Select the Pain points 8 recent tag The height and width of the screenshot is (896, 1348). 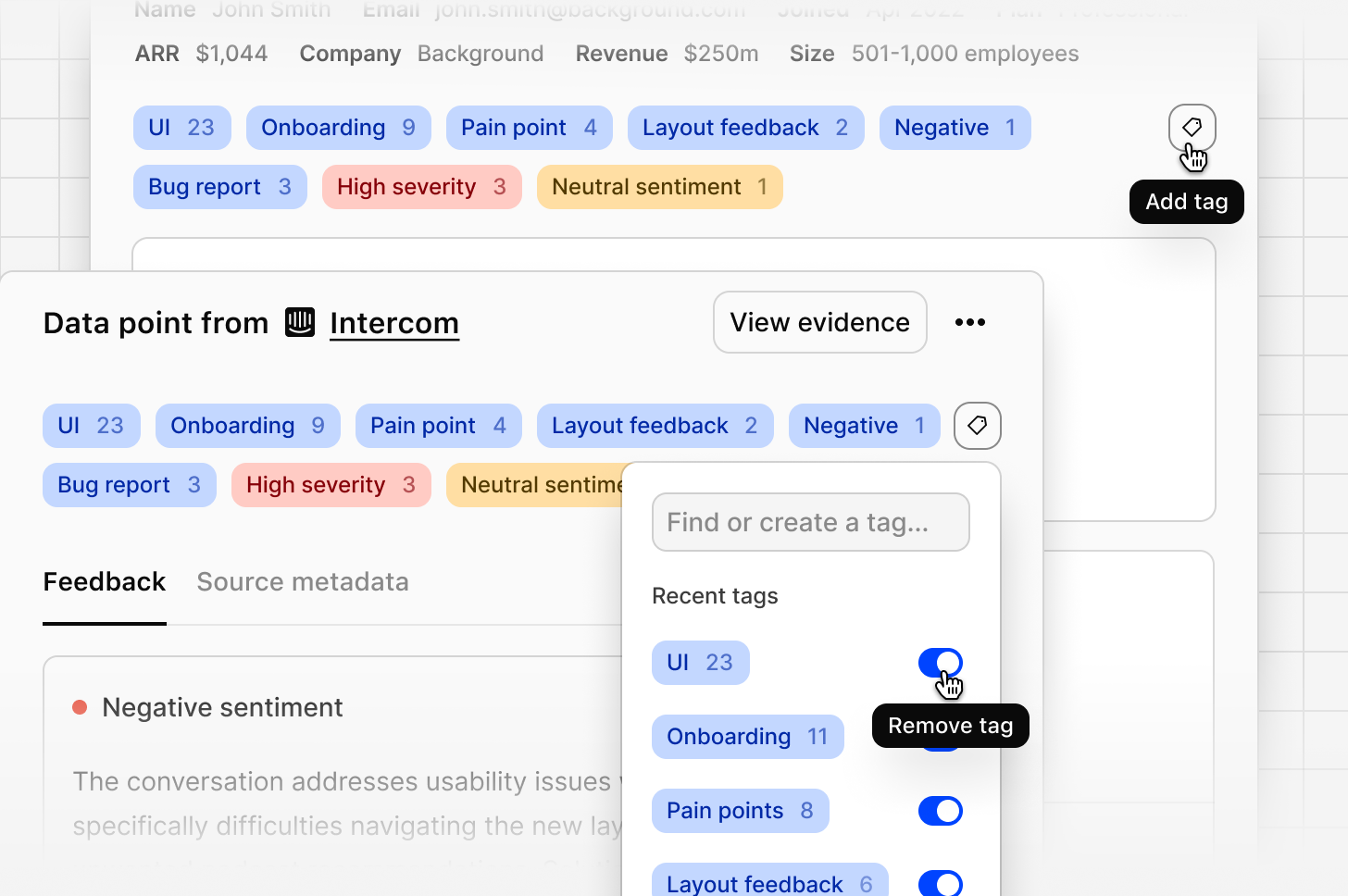click(x=740, y=811)
